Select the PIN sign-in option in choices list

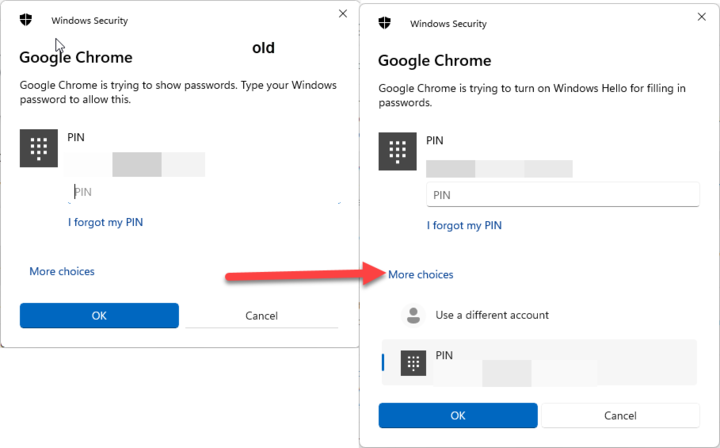[539, 363]
